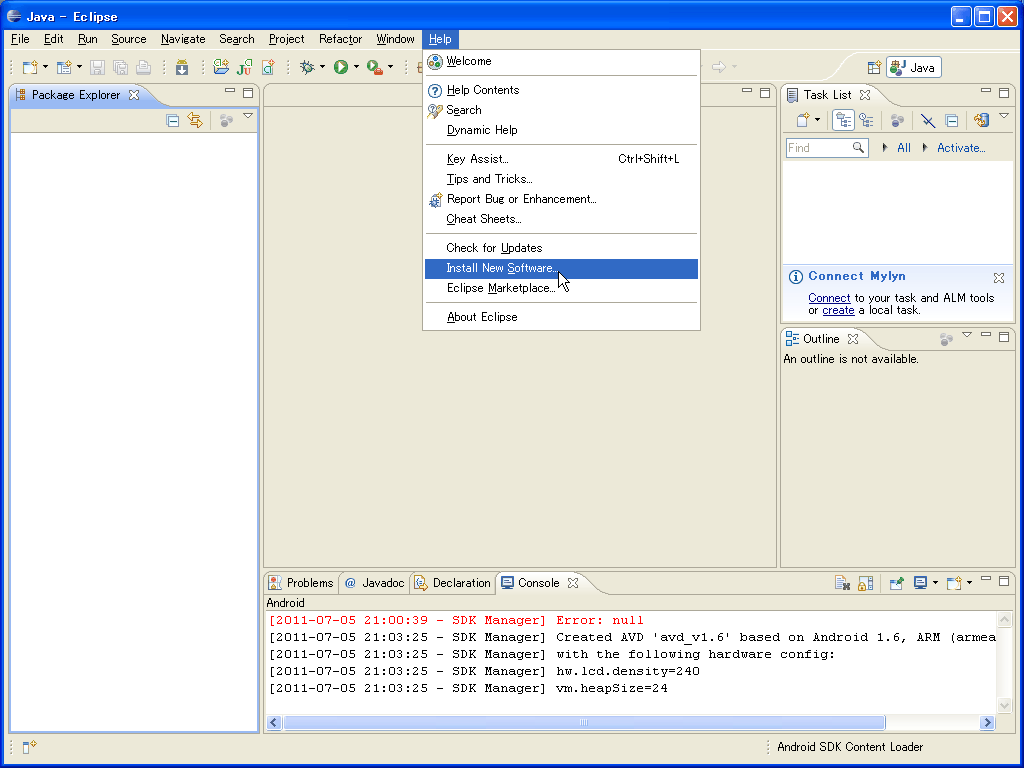Viewport: 1024px width, 768px height.
Task: Click the All working set link
Action: click(x=904, y=148)
